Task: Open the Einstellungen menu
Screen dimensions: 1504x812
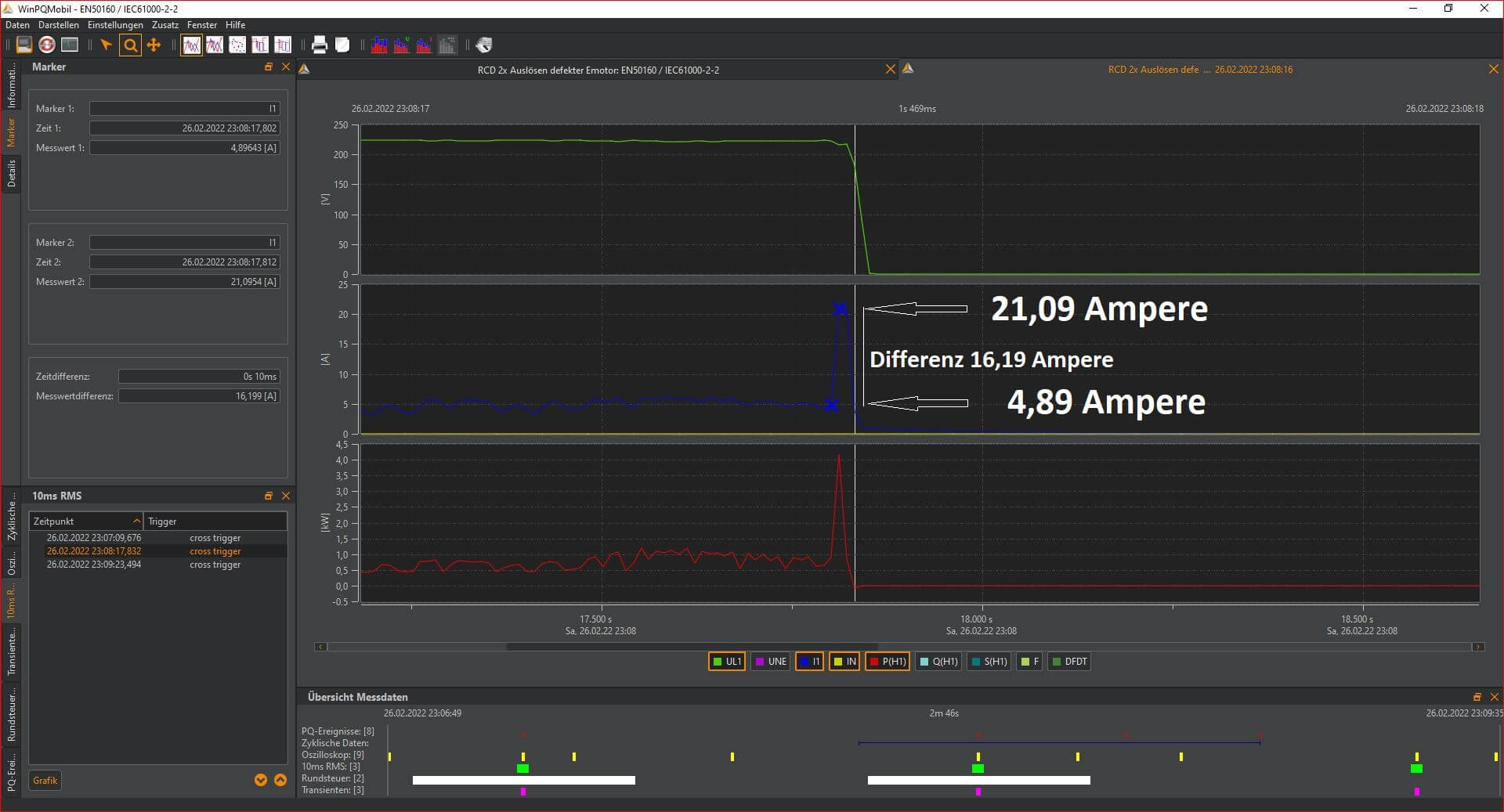Action: tap(115, 25)
